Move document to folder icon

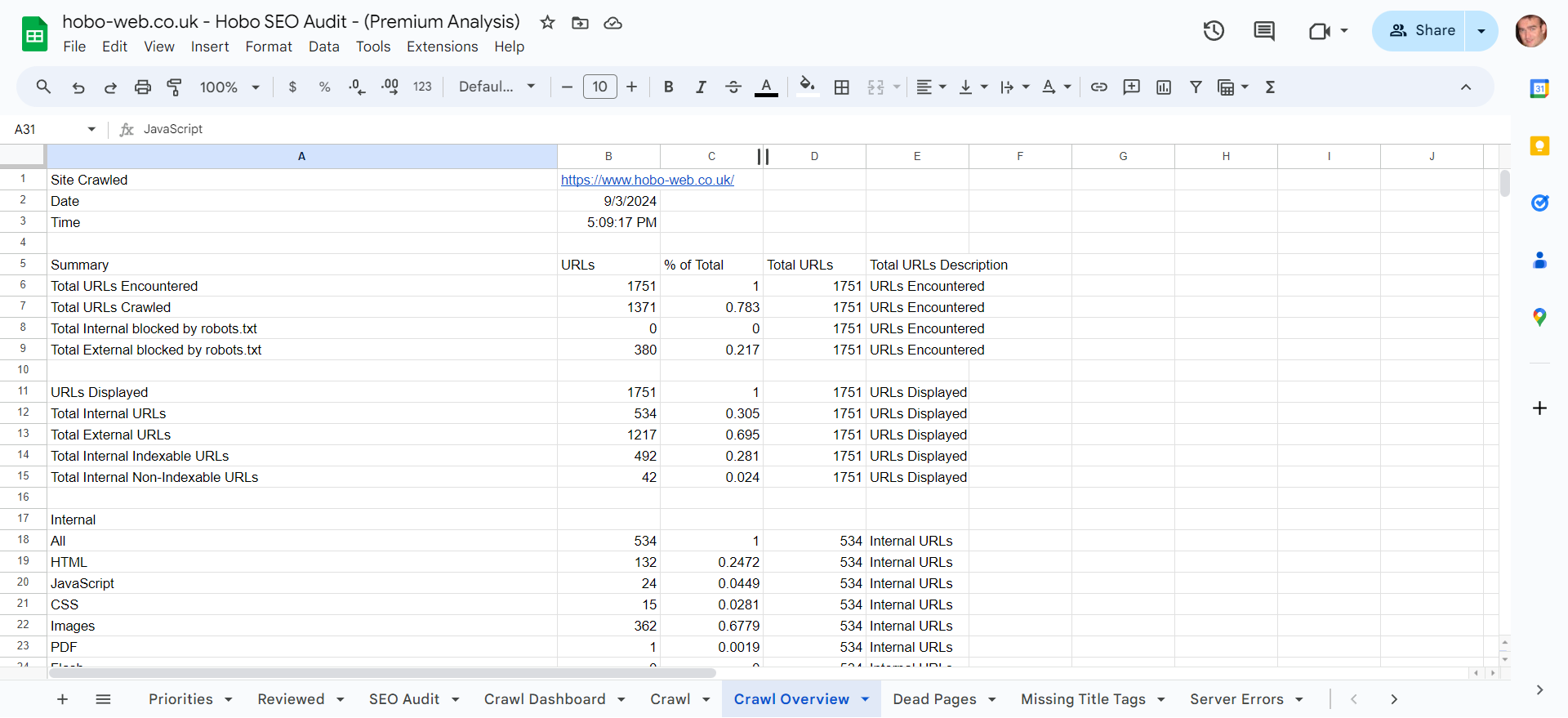(x=580, y=23)
